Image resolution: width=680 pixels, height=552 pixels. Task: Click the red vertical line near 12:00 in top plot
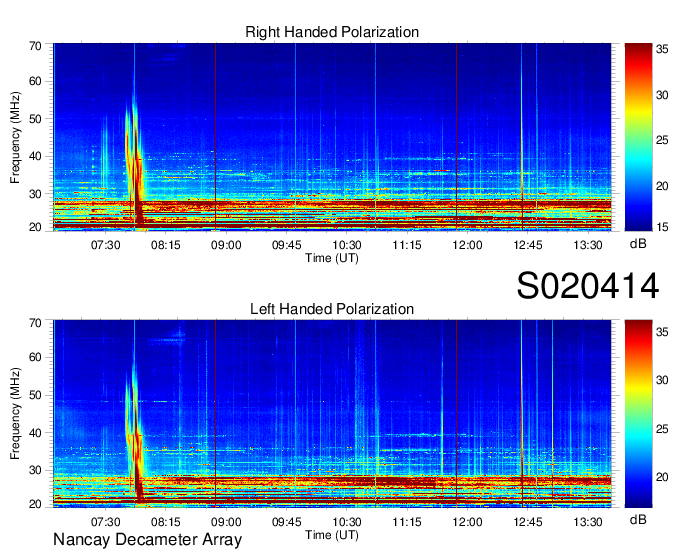pos(456,137)
